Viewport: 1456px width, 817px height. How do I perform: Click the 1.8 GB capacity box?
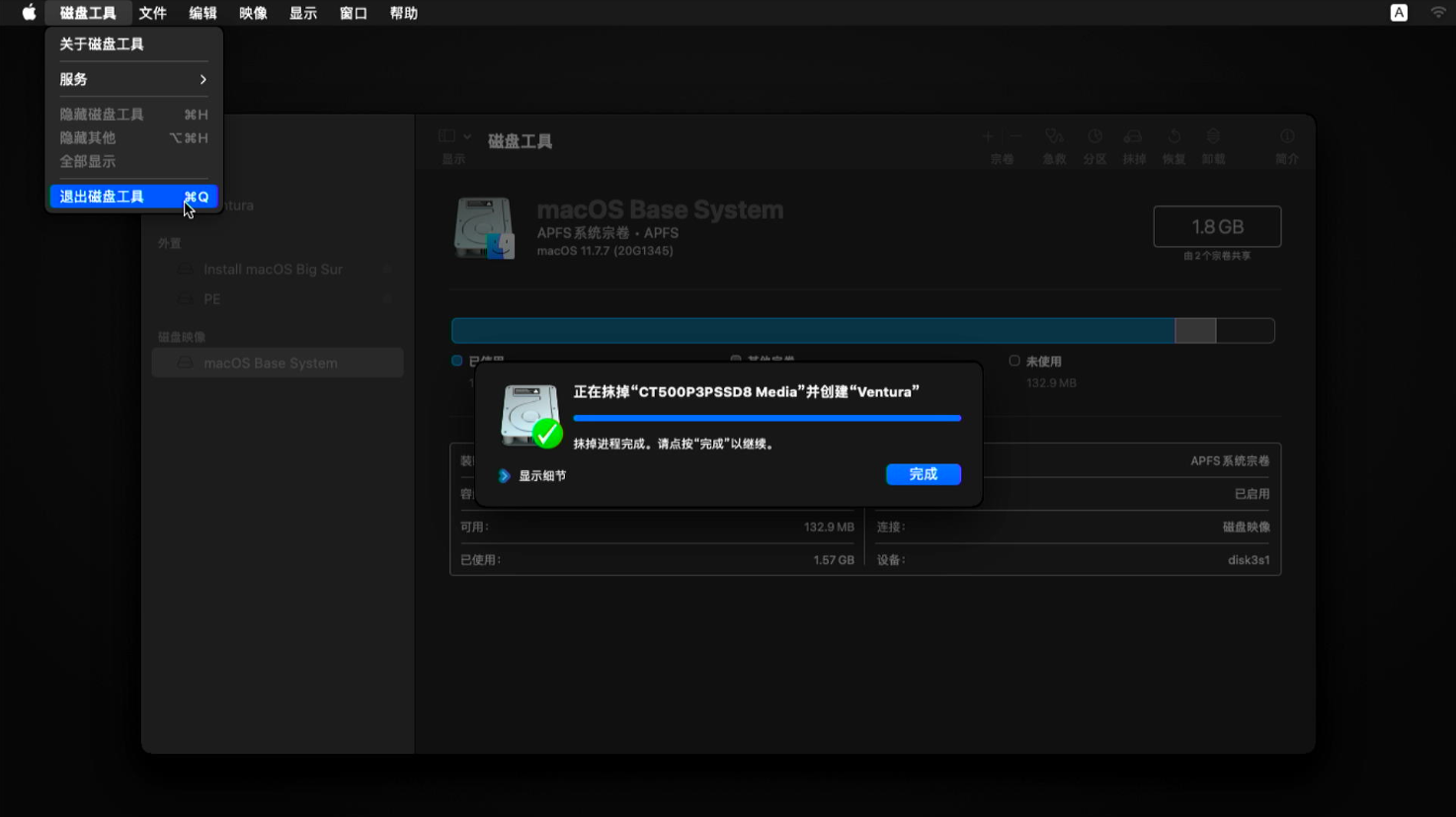coord(1217,226)
